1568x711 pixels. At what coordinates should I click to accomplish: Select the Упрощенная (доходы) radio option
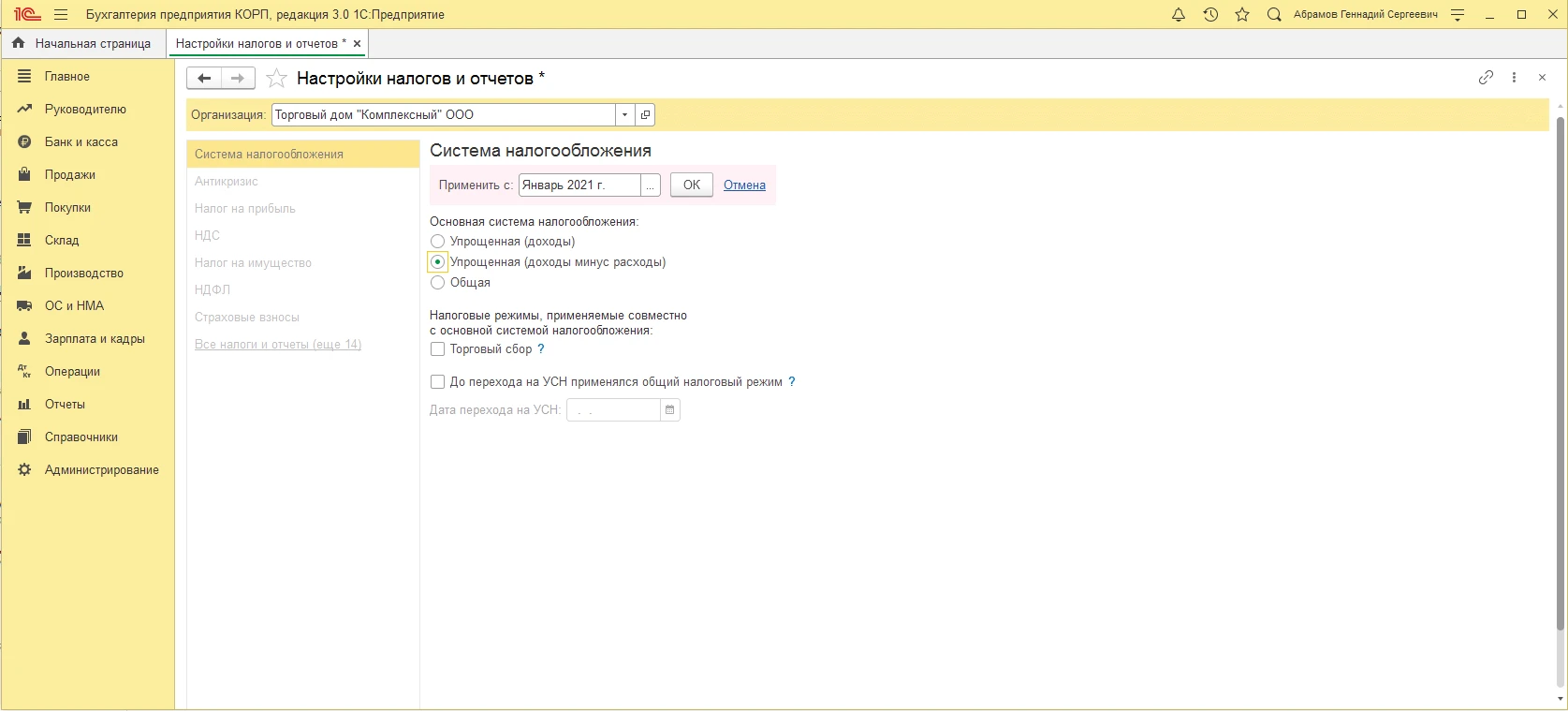tap(437, 242)
